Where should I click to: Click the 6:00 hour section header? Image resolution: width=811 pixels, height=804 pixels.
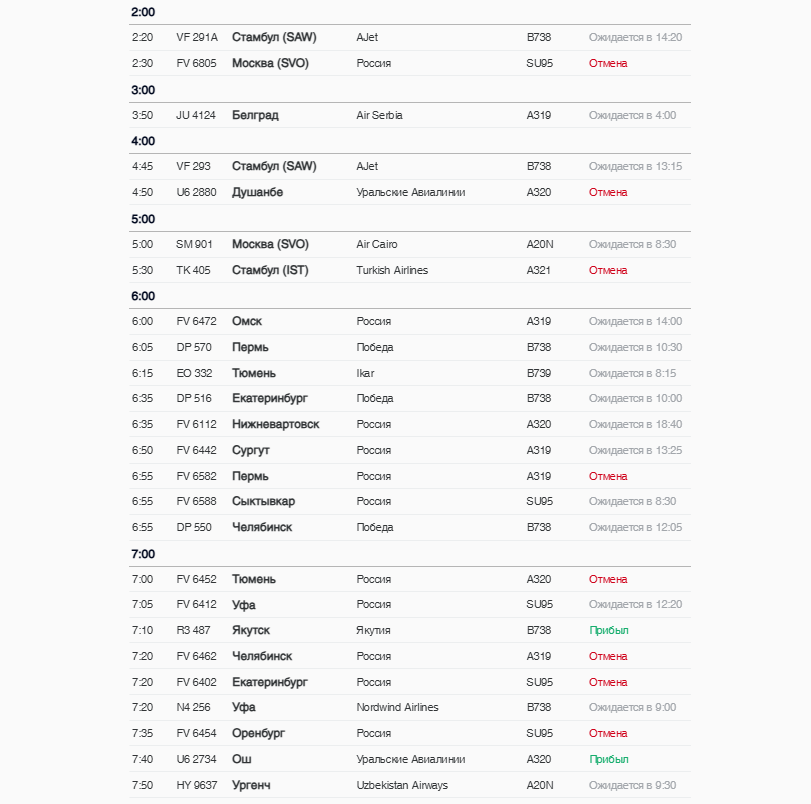[x=143, y=296]
